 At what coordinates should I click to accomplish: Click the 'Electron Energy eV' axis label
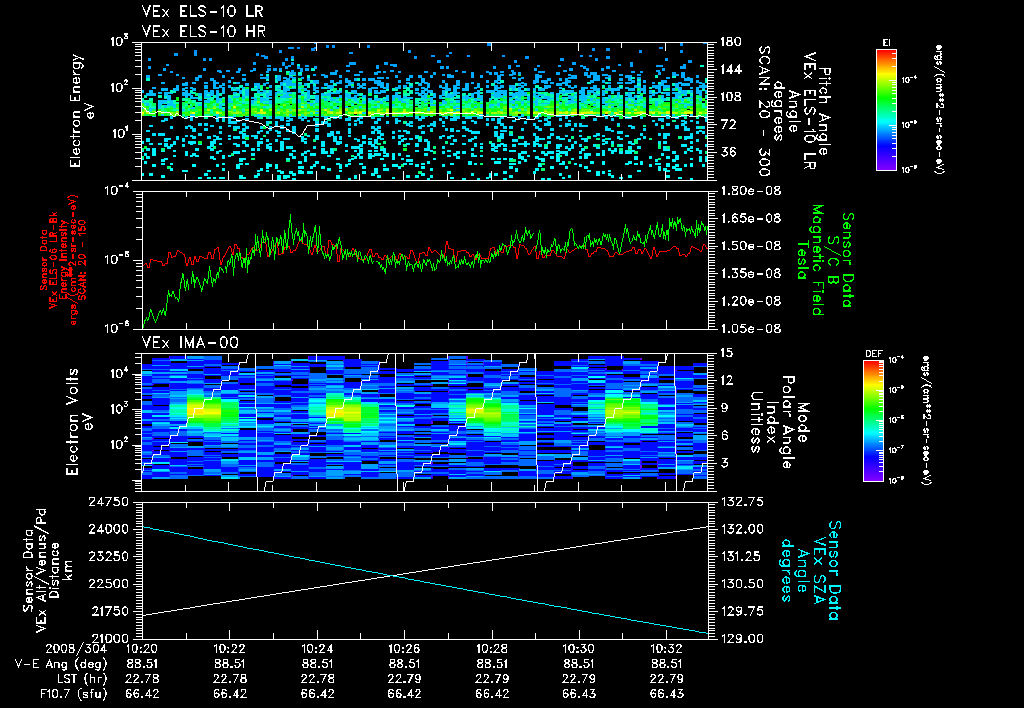(x=80, y=110)
